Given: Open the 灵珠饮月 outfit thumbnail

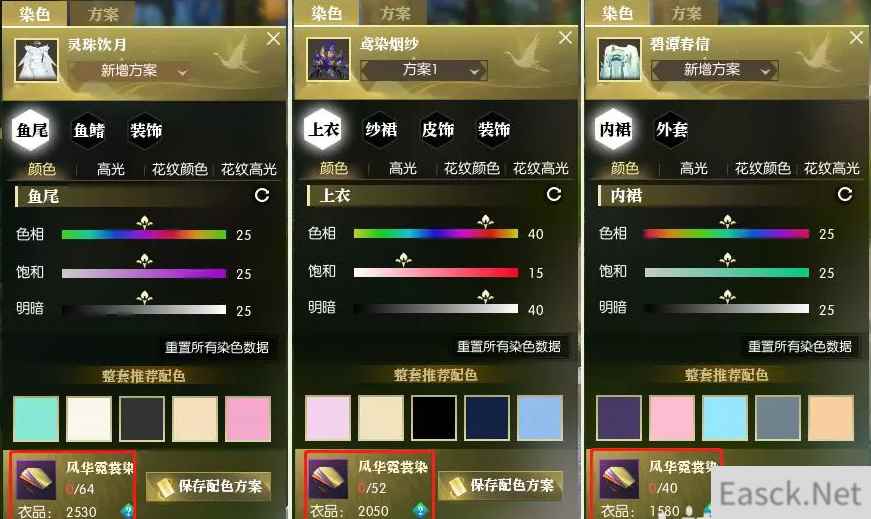Looking at the screenshot, I should 36,61.
